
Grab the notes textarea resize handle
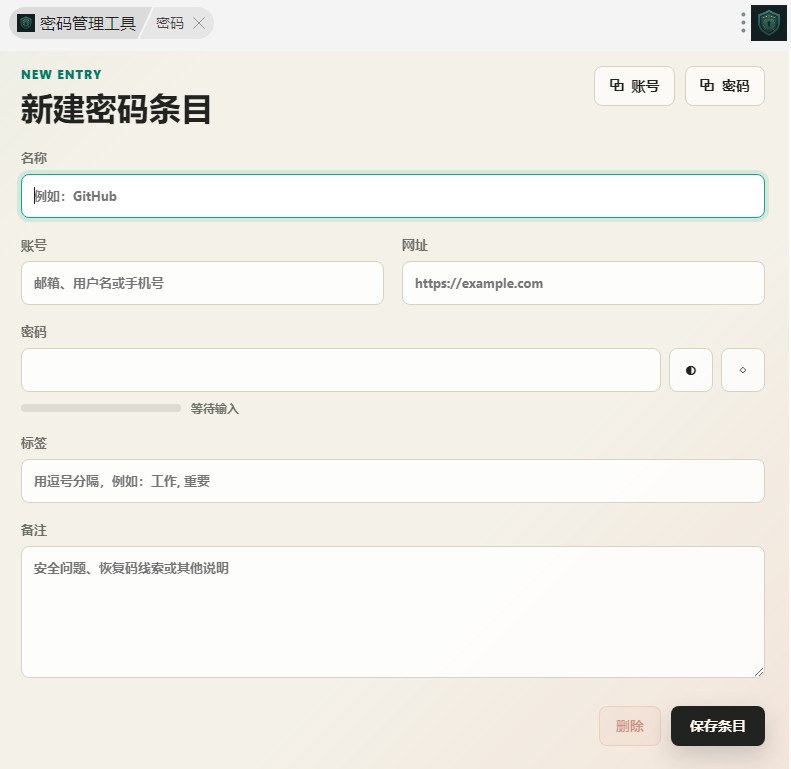[x=759, y=672]
